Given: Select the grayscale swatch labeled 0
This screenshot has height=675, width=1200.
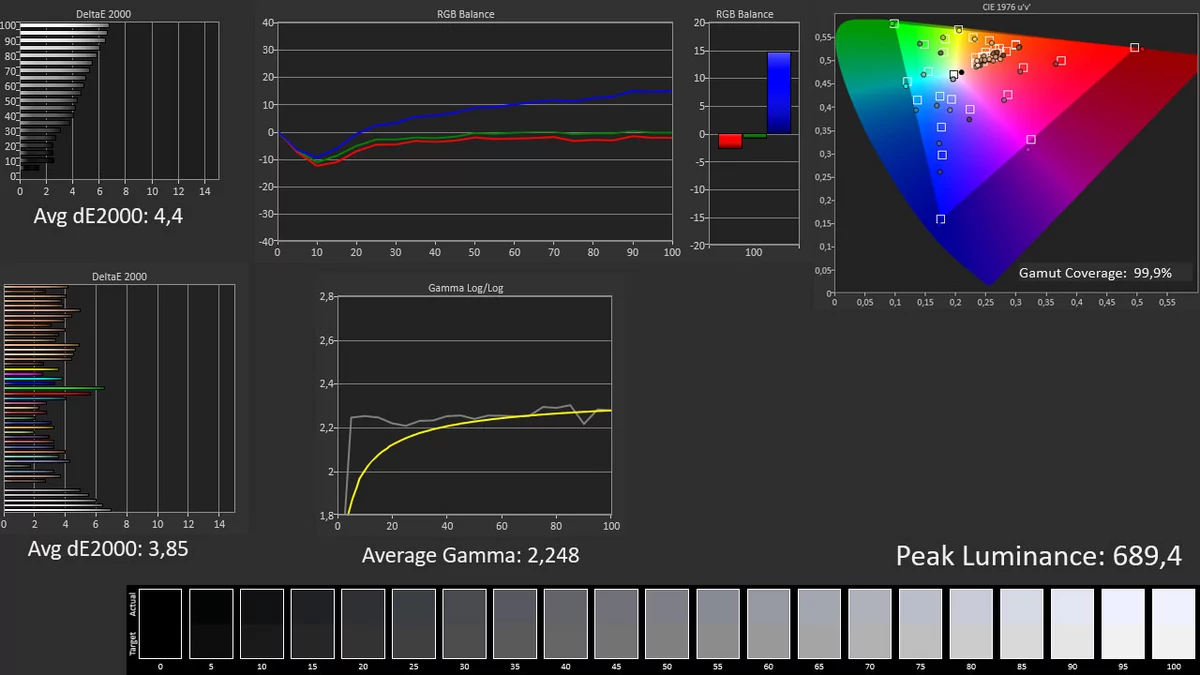Looking at the screenshot, I should (x=161, y=623).
